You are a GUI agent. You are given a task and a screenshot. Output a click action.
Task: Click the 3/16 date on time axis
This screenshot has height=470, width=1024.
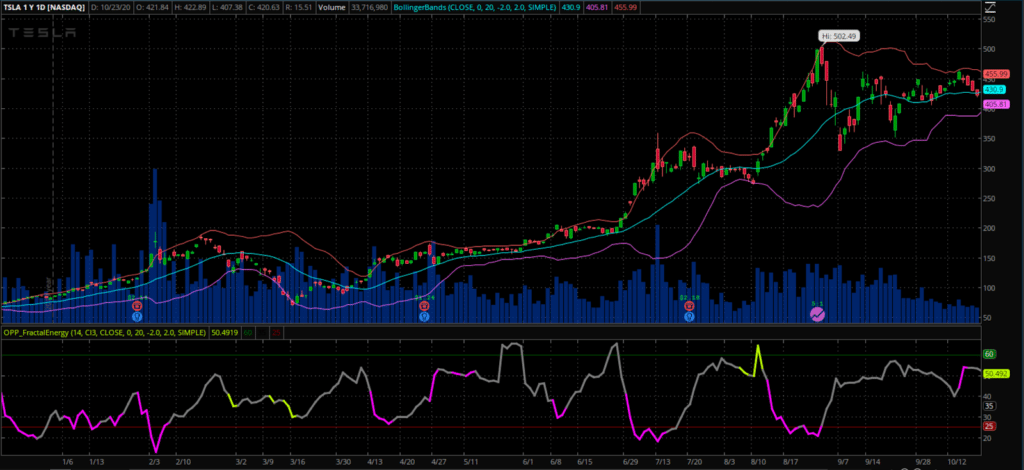298,462
